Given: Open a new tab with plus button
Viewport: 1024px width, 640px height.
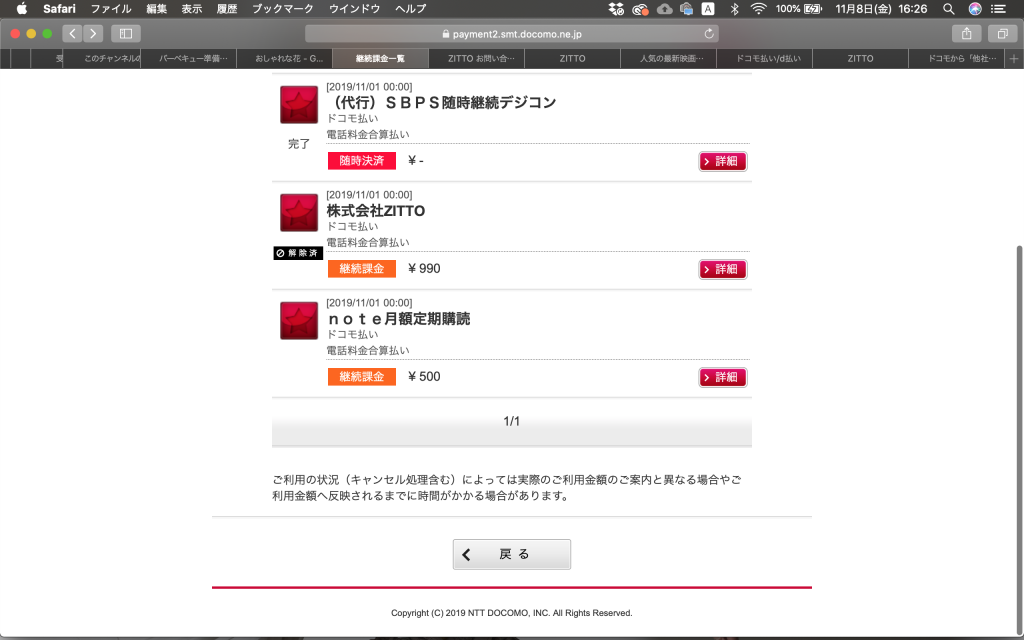Looking at the screenshot, I should pyautogui.click(x=1014, y=59).
